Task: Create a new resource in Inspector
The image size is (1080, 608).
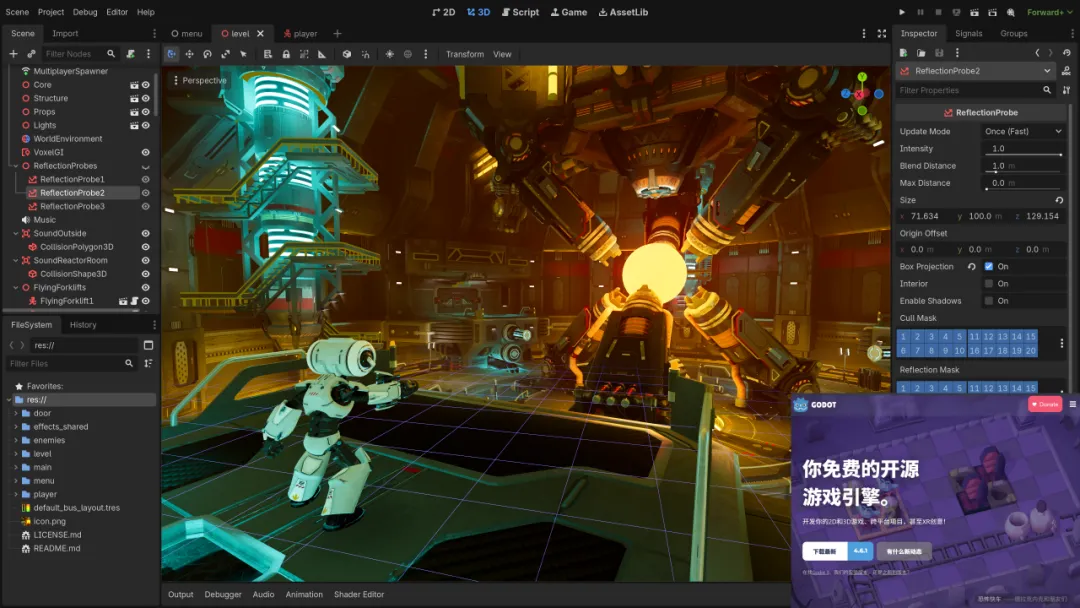Action: [903, 53]
